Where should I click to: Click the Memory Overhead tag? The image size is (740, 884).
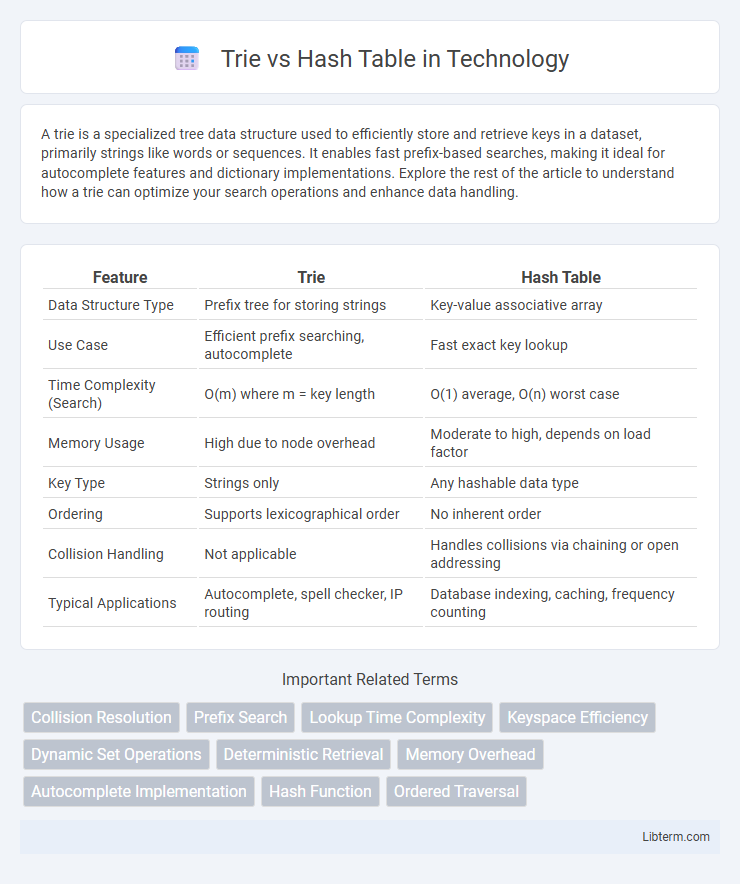pyautogui.click(x=470, y=754)
